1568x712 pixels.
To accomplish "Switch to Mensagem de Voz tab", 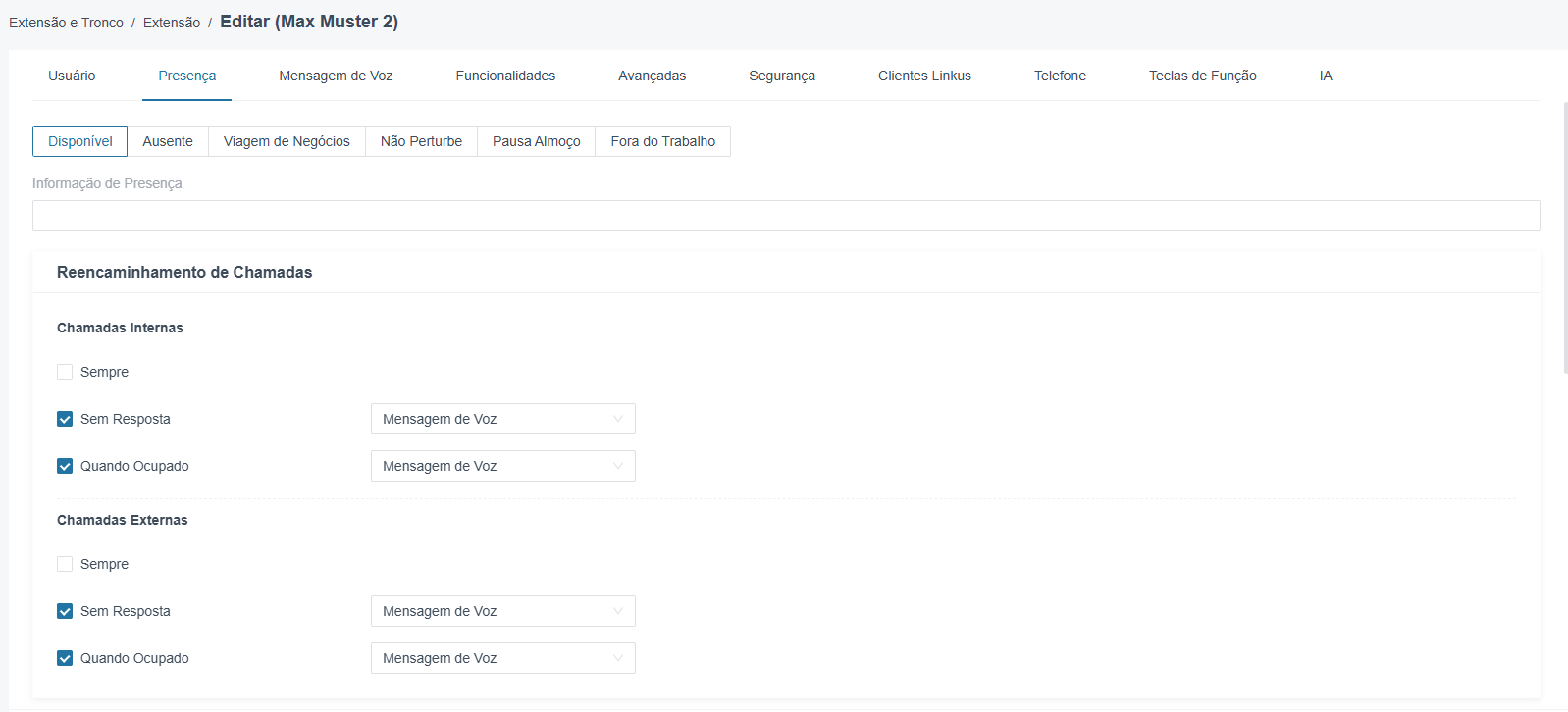I will tap(336, 76).
